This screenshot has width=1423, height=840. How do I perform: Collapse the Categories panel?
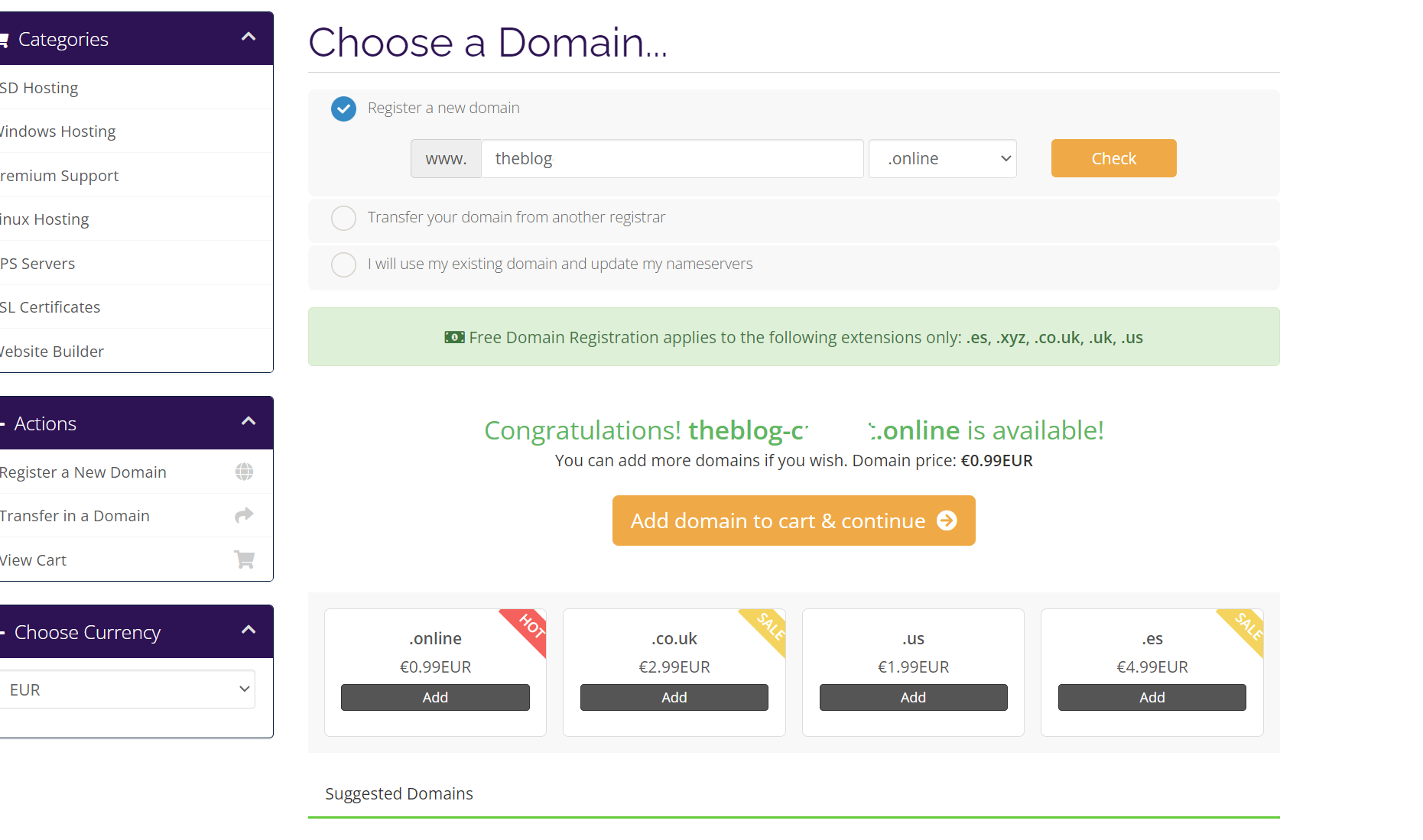point(249,37)
